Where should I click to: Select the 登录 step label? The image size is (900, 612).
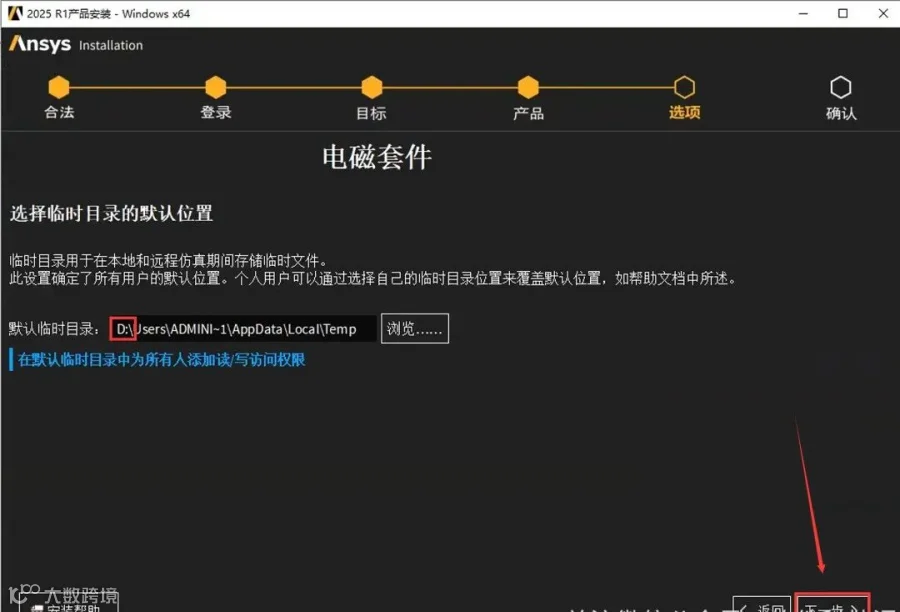[x=216, y=112]
